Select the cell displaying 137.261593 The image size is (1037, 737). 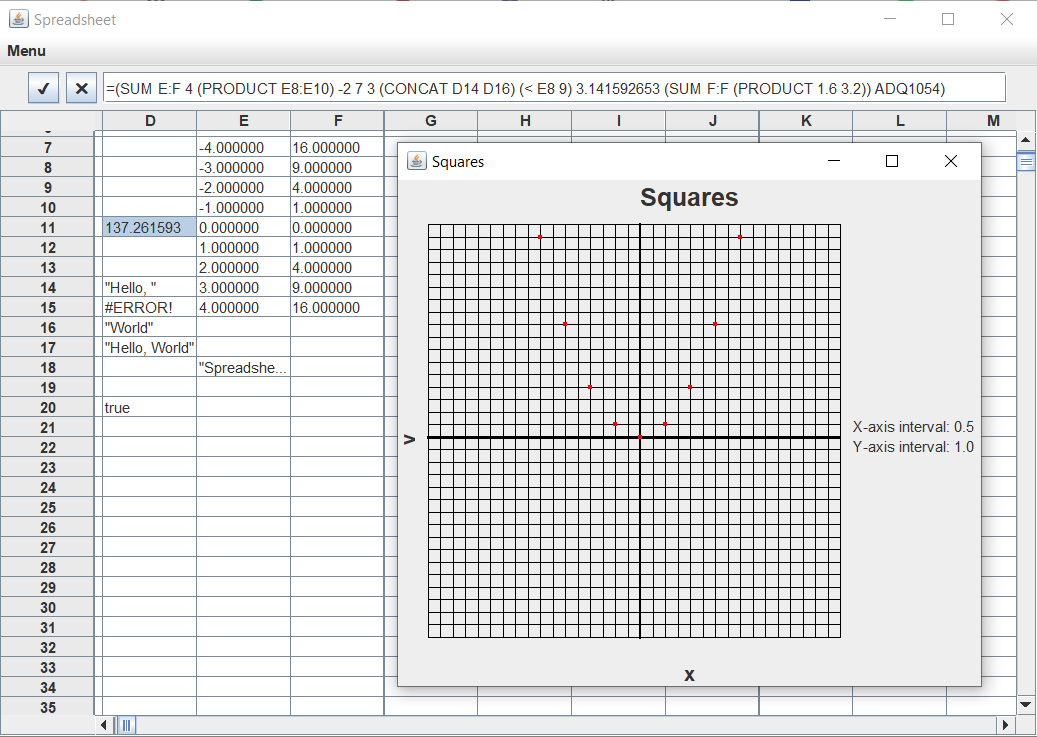[x=149, y=227]
